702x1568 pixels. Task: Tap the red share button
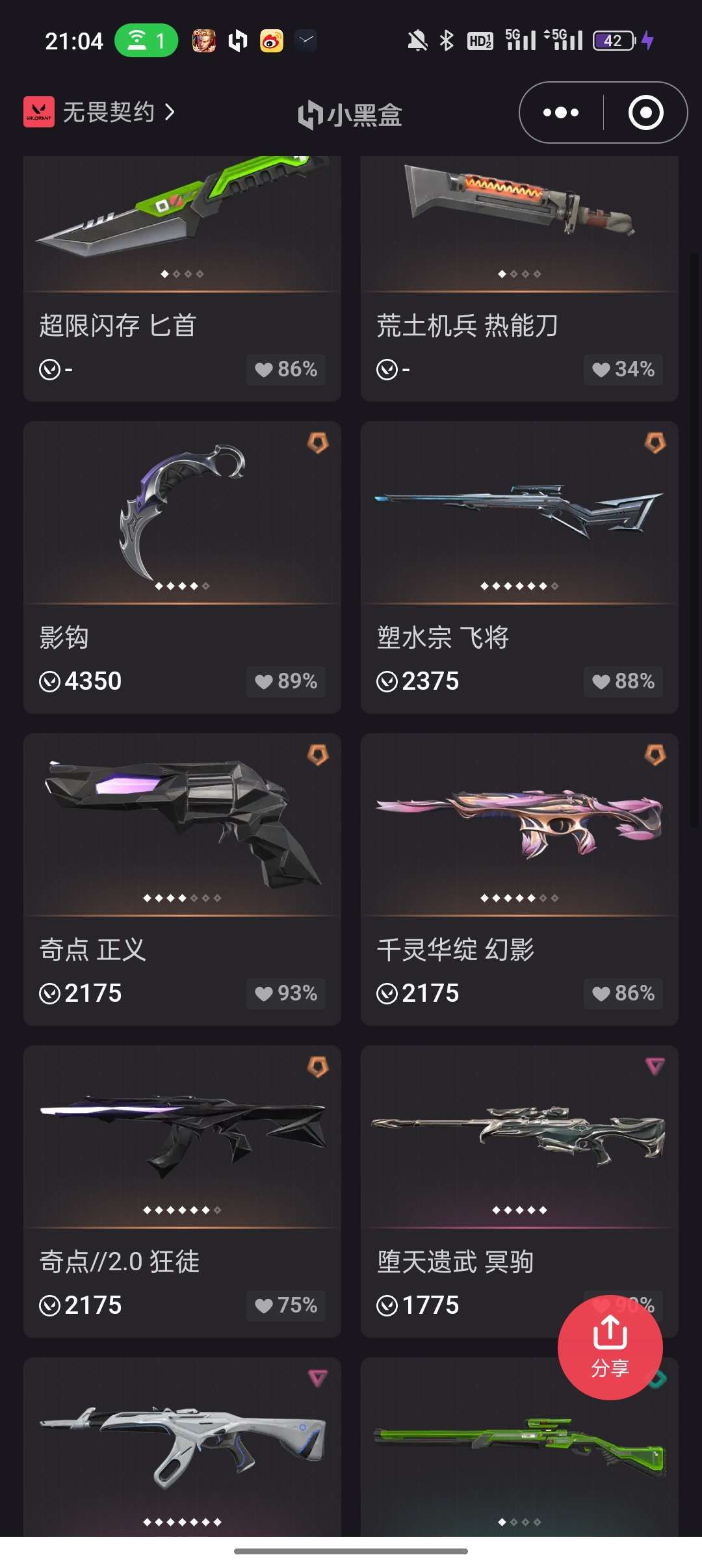click(x=610, y=1348)
